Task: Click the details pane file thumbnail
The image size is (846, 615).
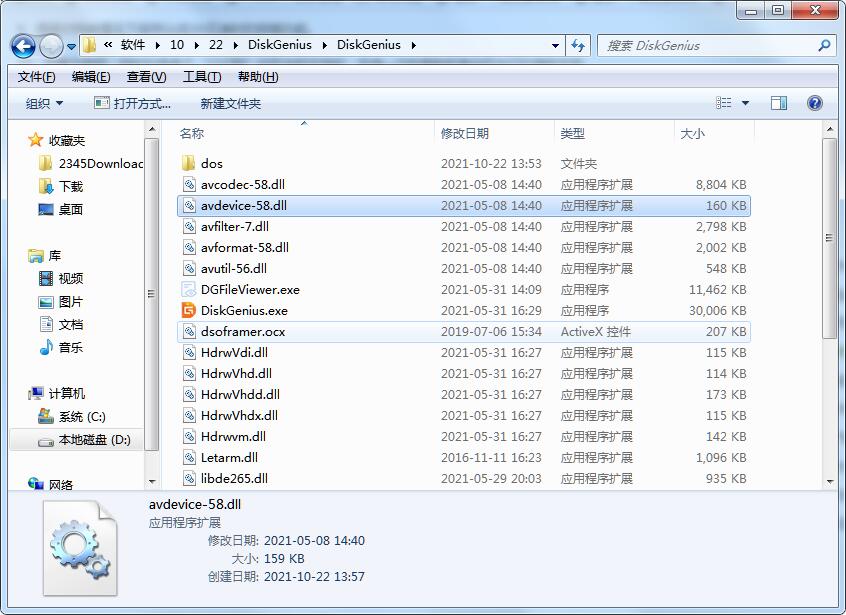Action: pyautogui.click(x=80, y=549)
